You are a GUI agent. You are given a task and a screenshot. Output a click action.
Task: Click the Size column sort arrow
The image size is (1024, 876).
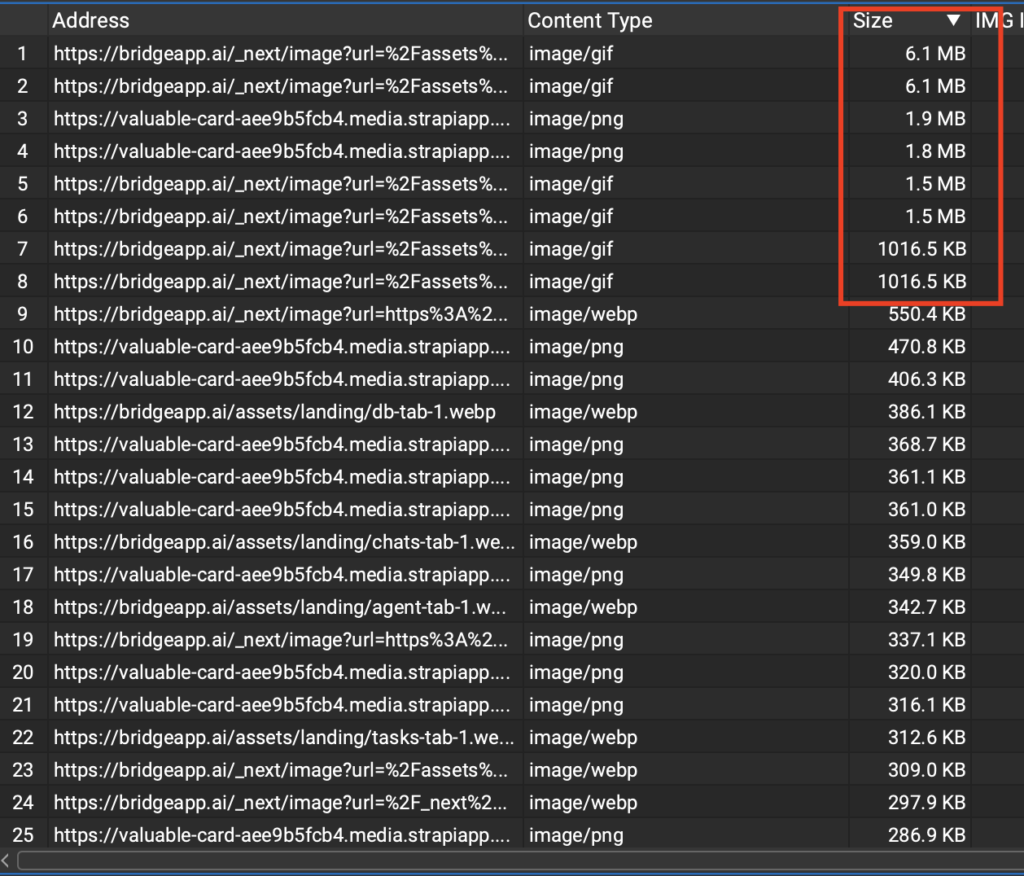point(953,20)
